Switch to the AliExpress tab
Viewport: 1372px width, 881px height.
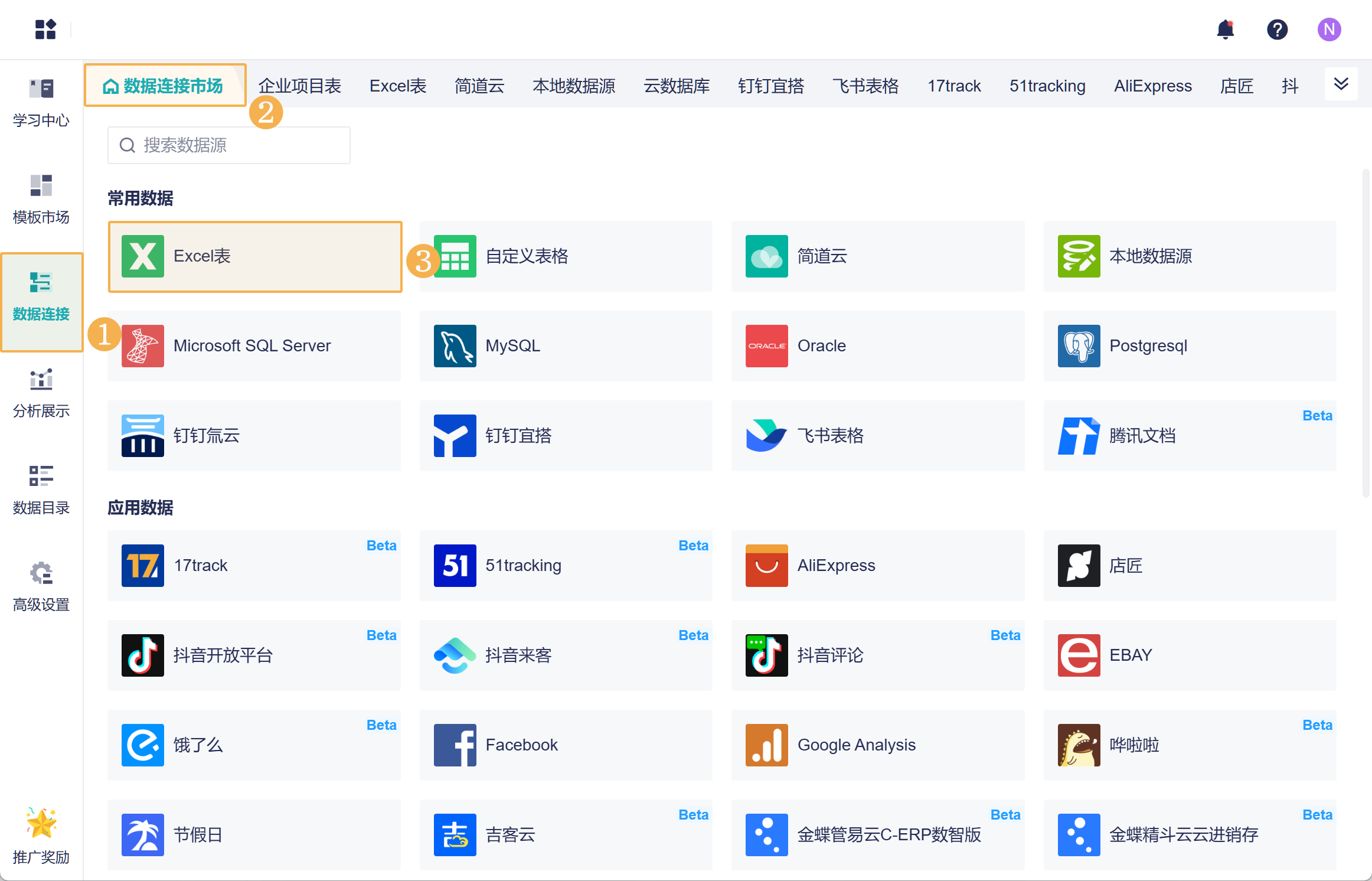pos(1153,86)
